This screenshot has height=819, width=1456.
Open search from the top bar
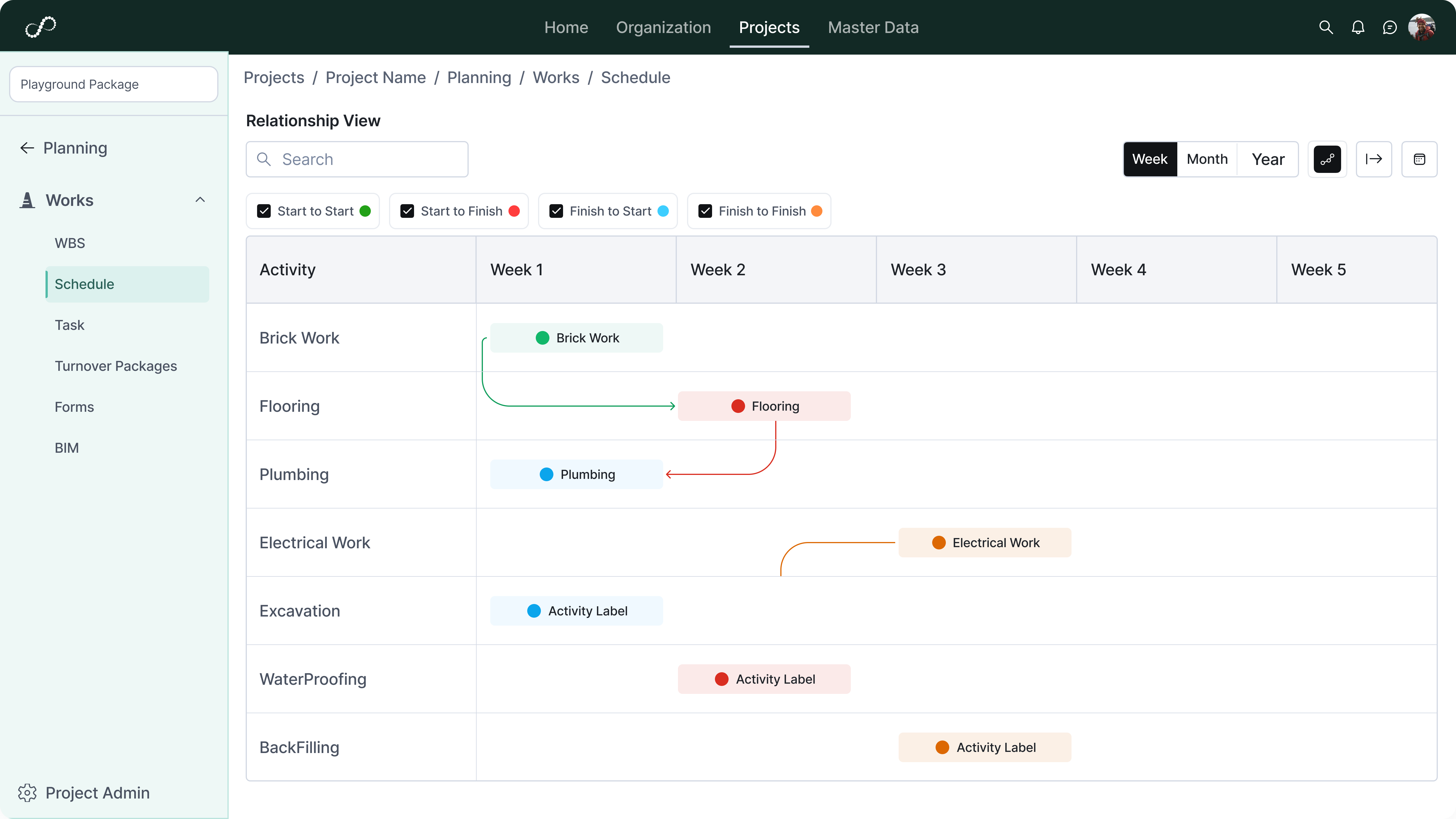pos(1326,27)
